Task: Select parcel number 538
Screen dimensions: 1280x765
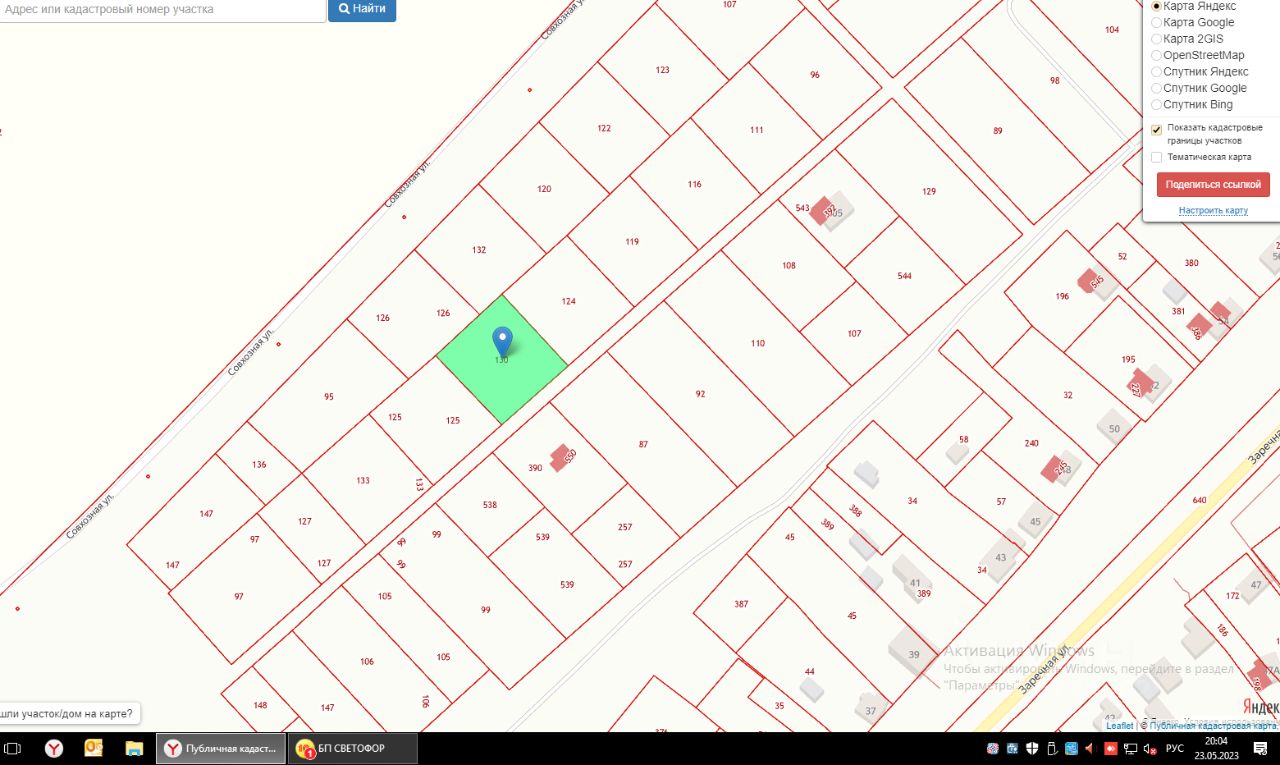Action: point(489,505)
